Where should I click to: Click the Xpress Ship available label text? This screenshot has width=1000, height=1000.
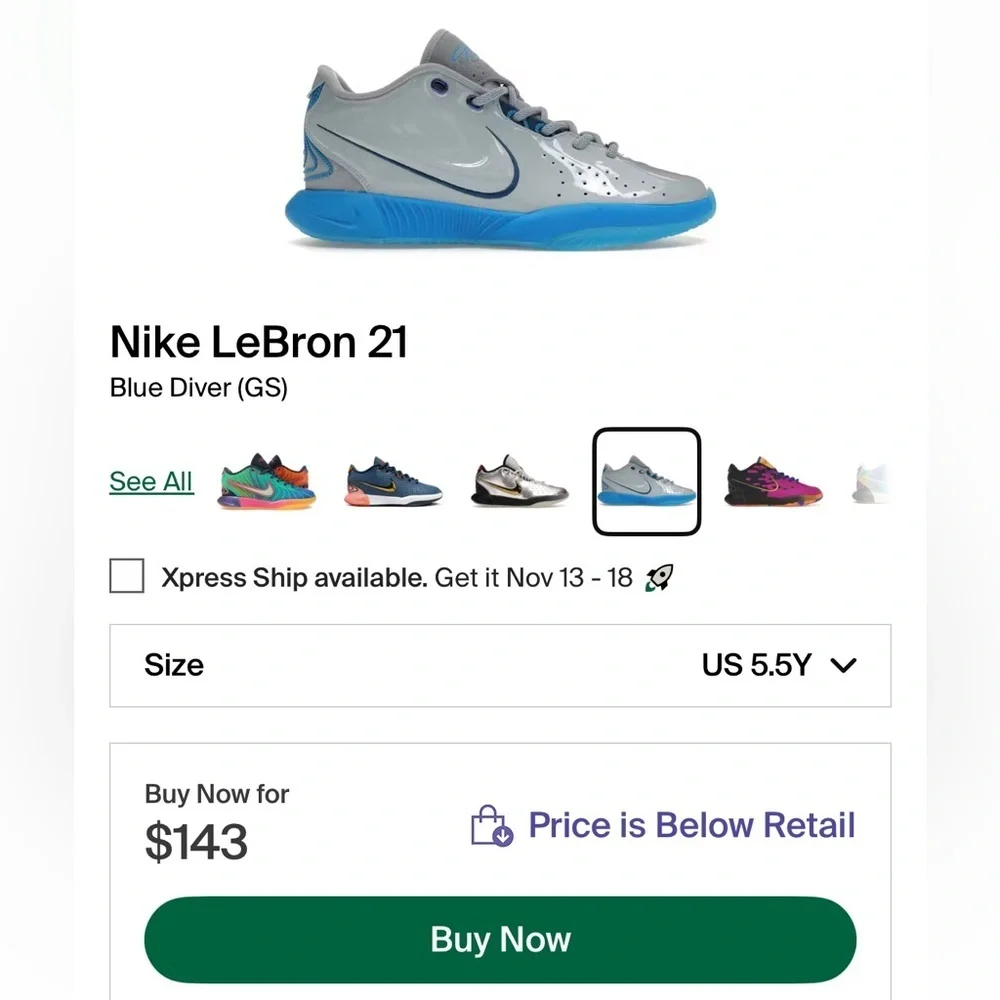point(295,578)
